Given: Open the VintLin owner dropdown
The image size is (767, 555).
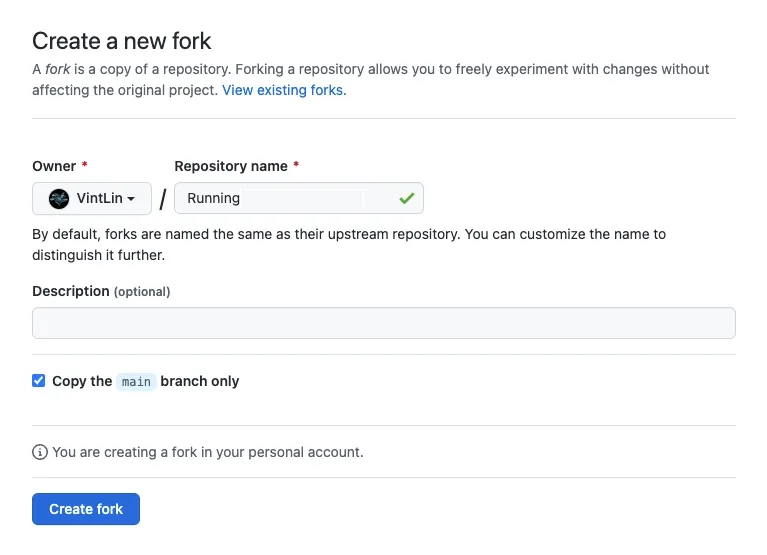Looking at the screenshot, I should (92, 198).
